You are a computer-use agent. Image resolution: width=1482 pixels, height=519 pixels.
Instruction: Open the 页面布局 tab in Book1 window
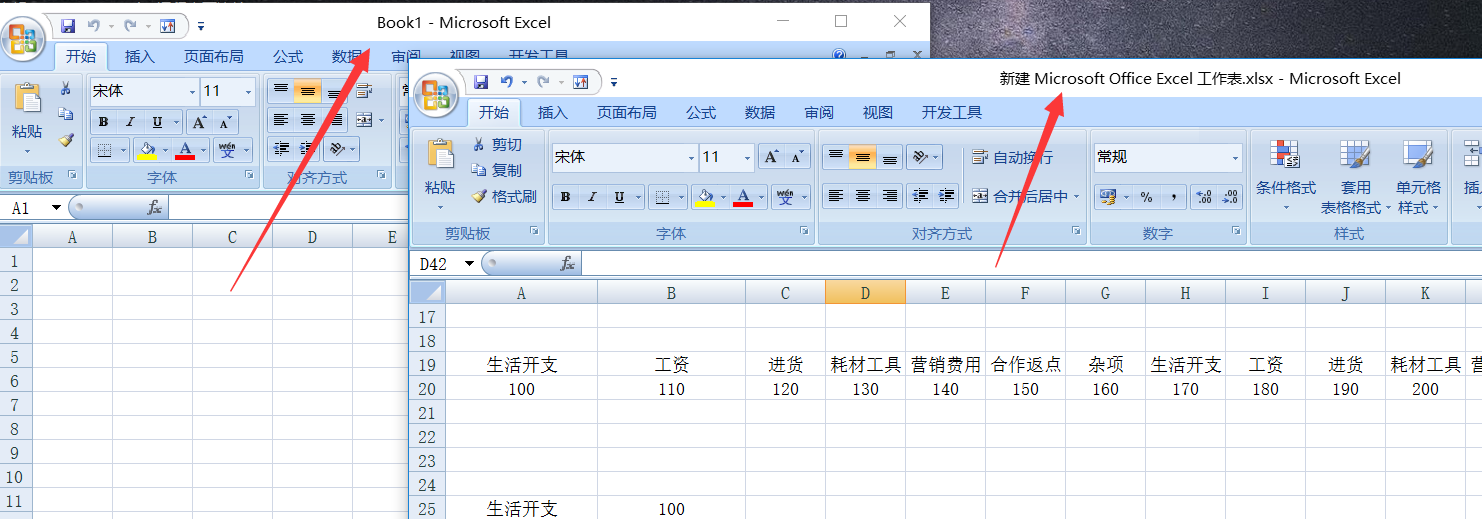pos(213,57)
